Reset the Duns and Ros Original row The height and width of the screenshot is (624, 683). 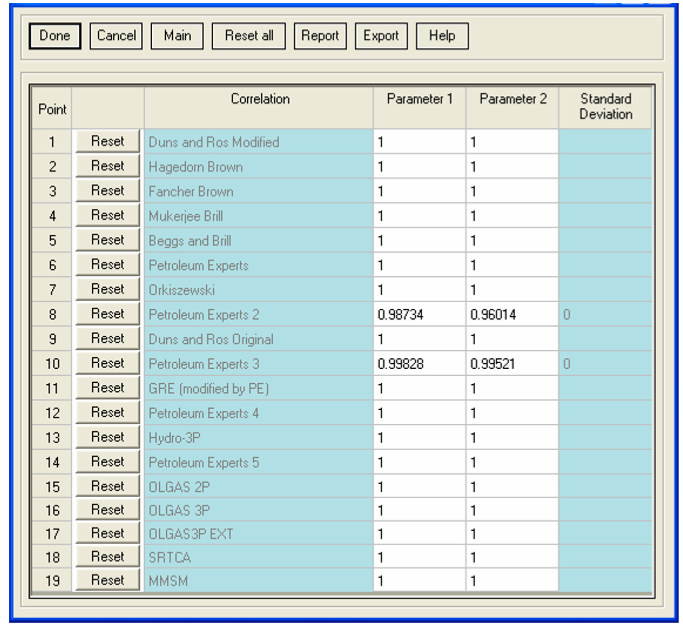pyautogui.click(x=108, y=338)
